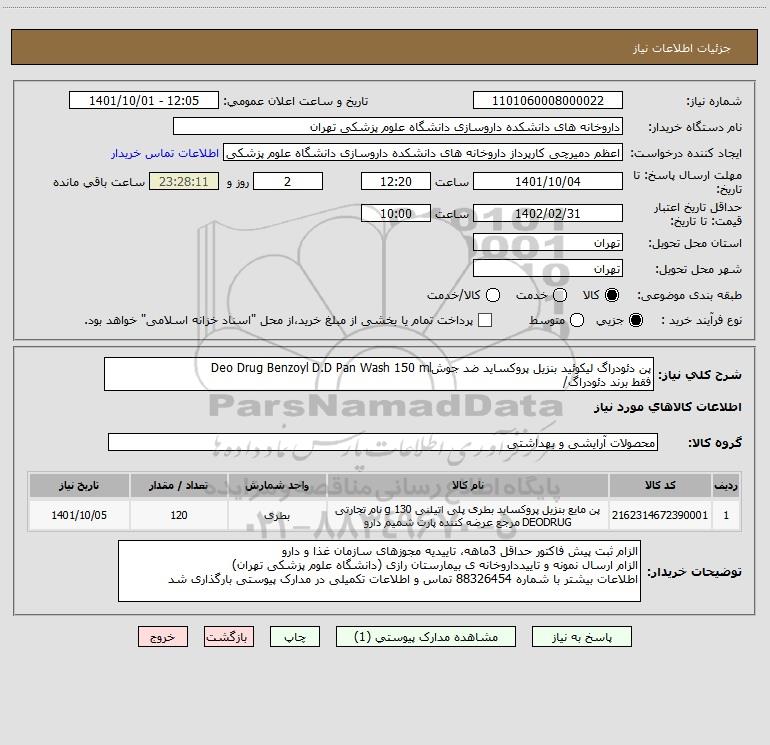Click the بطری unit cell
Image resolution: width=770 pixels, height=745 pixels.
277,515
